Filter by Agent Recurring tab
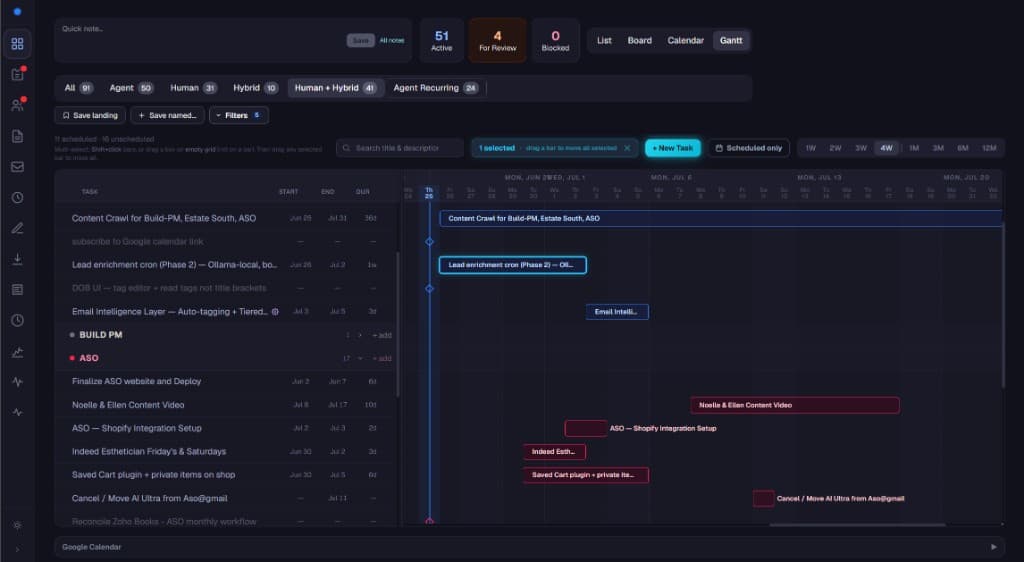 point(436,88)
